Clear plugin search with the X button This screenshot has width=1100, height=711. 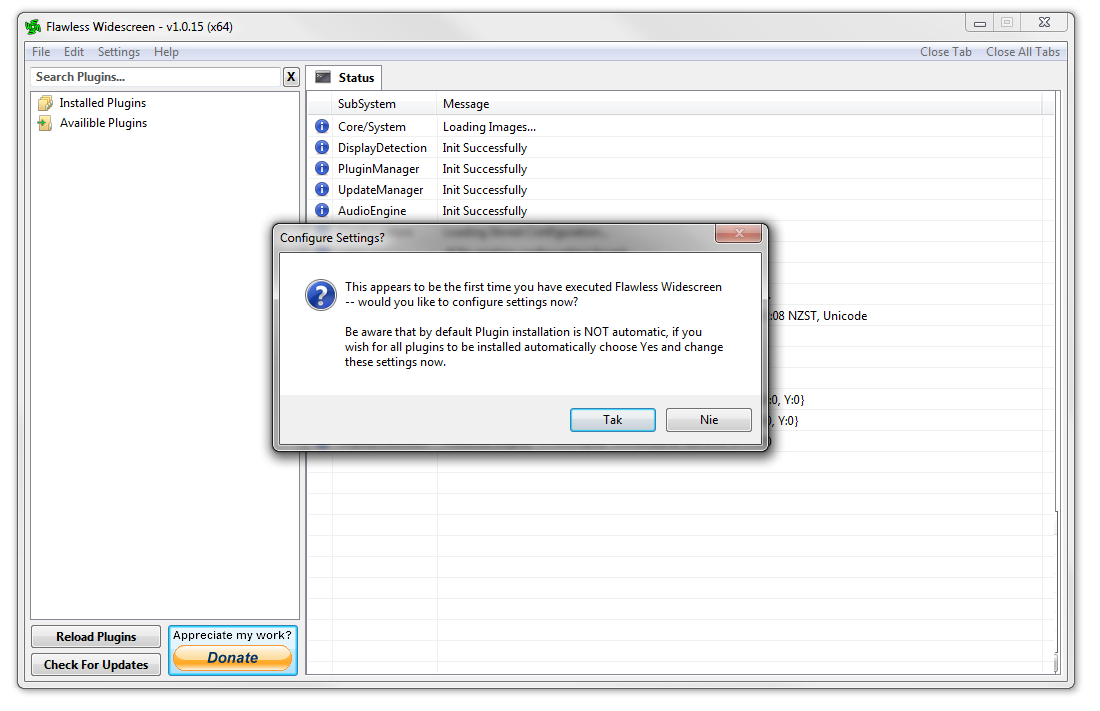pos(291,77)
